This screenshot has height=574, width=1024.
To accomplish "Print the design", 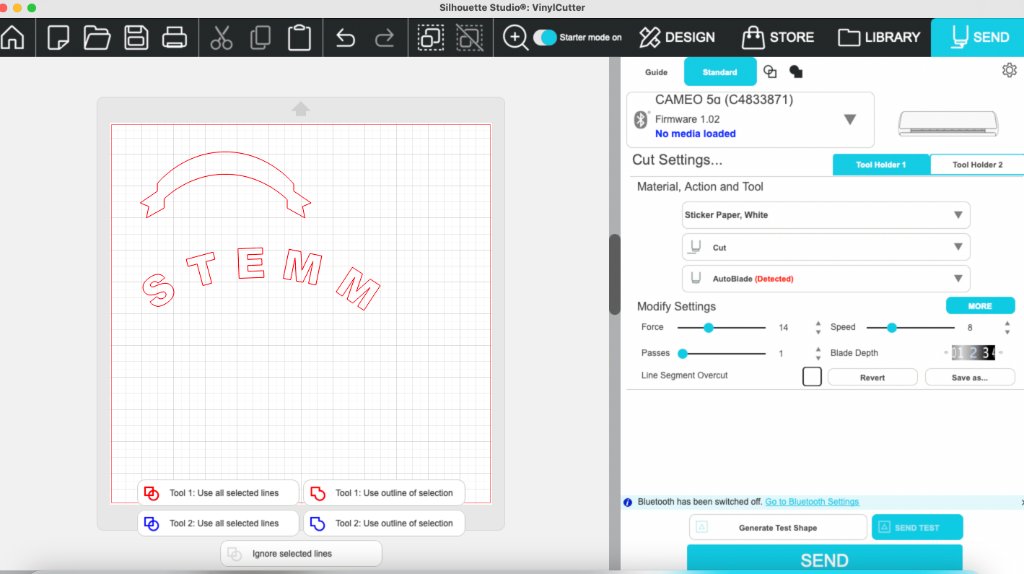I will point(174,37).
